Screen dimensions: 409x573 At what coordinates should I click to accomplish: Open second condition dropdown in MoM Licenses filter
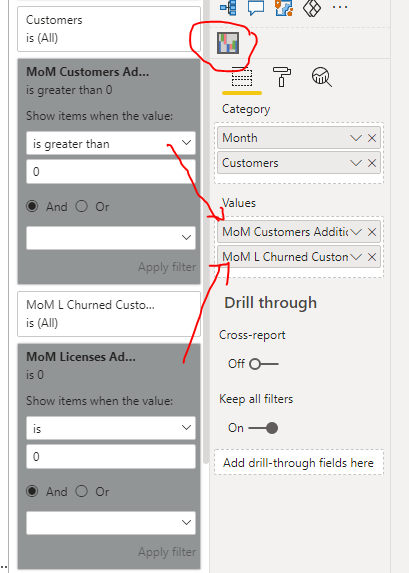[x=111, y=523]
